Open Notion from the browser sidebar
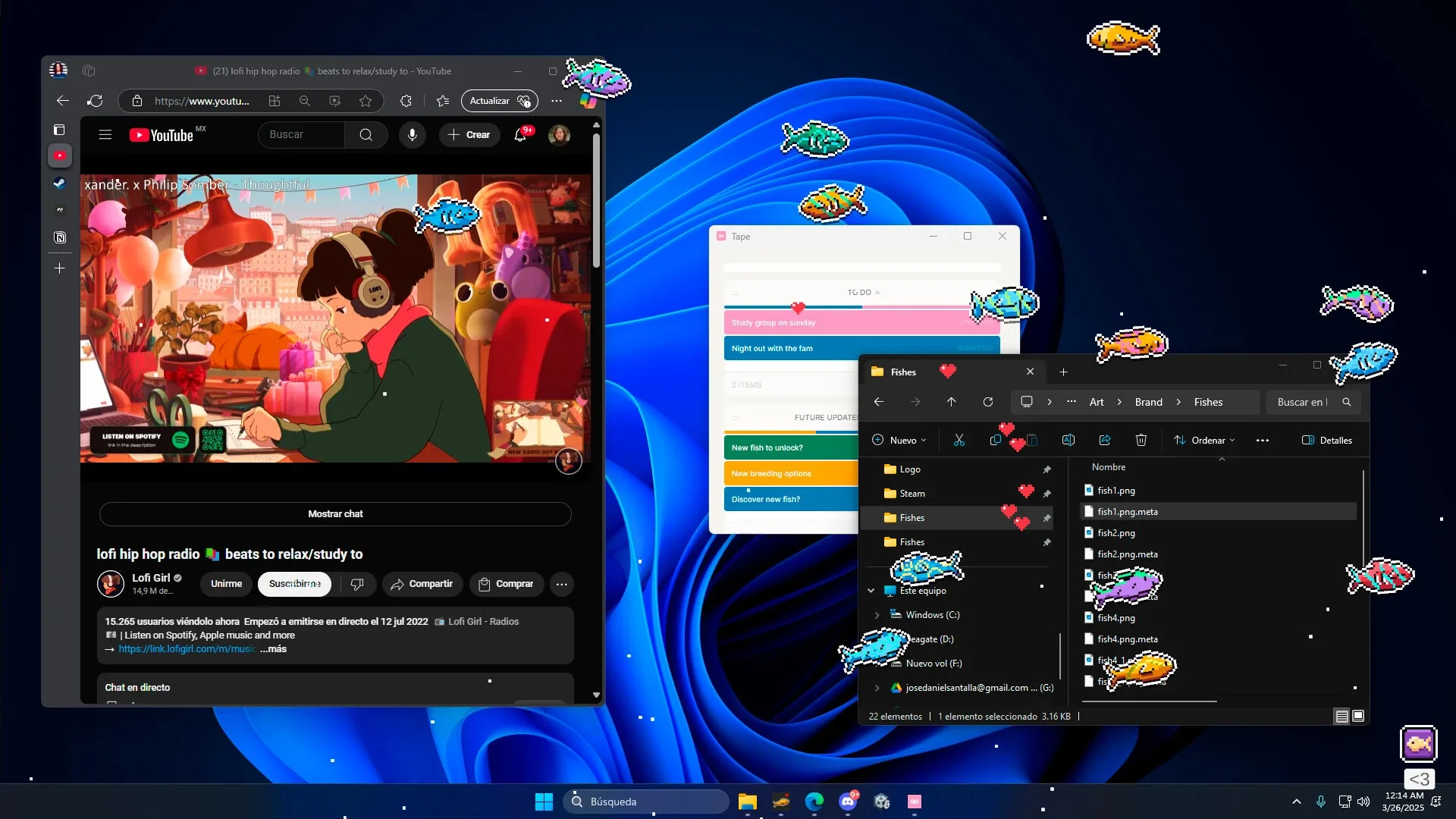This screenshot has width=1456, height=819. pos(59,237)
